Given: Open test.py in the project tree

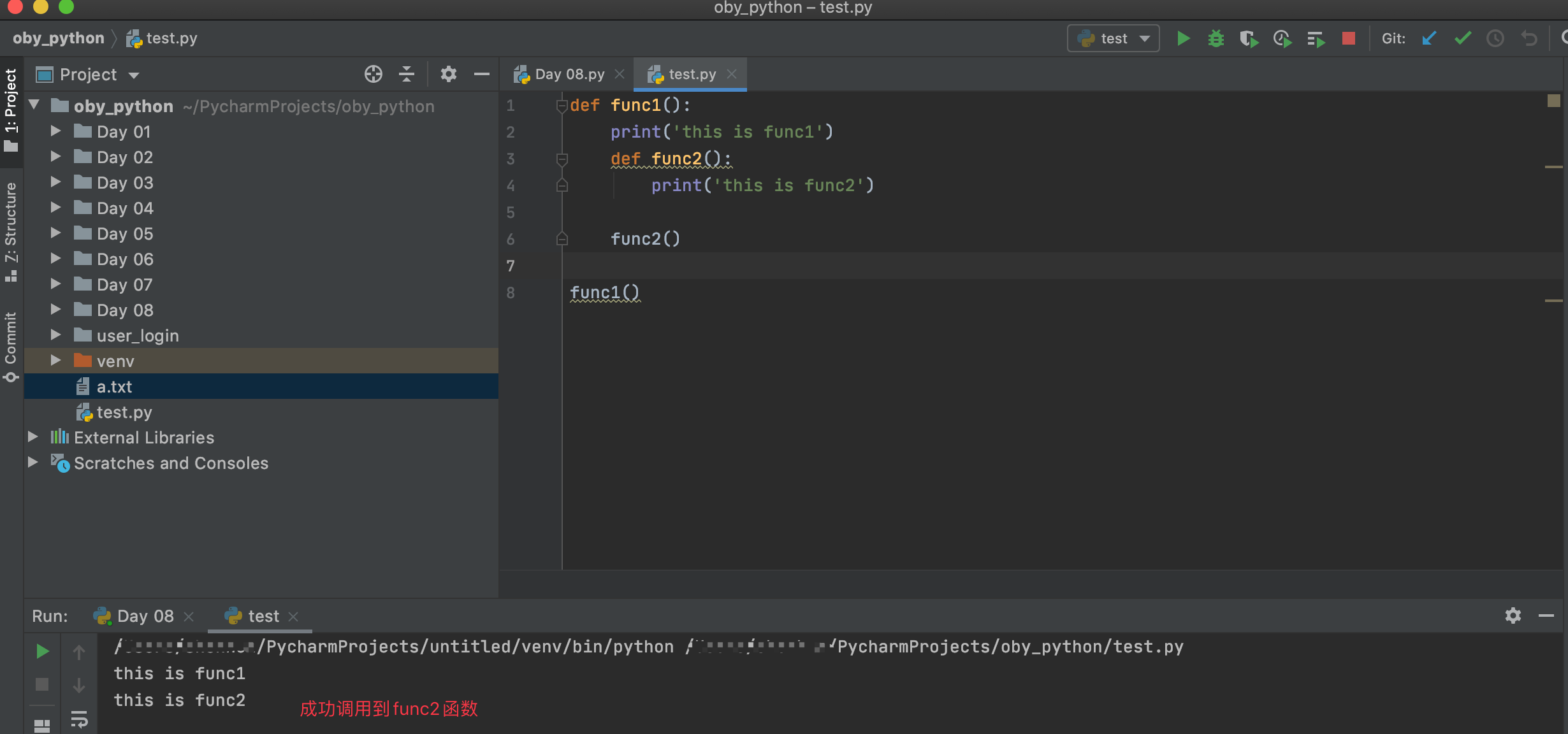Looking at the screenshot, I should point(124,412).
